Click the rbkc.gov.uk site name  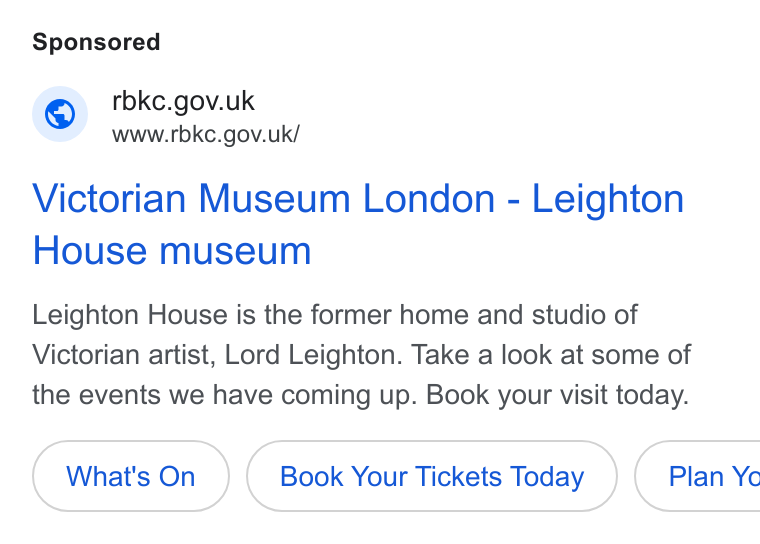click(183, 101)
